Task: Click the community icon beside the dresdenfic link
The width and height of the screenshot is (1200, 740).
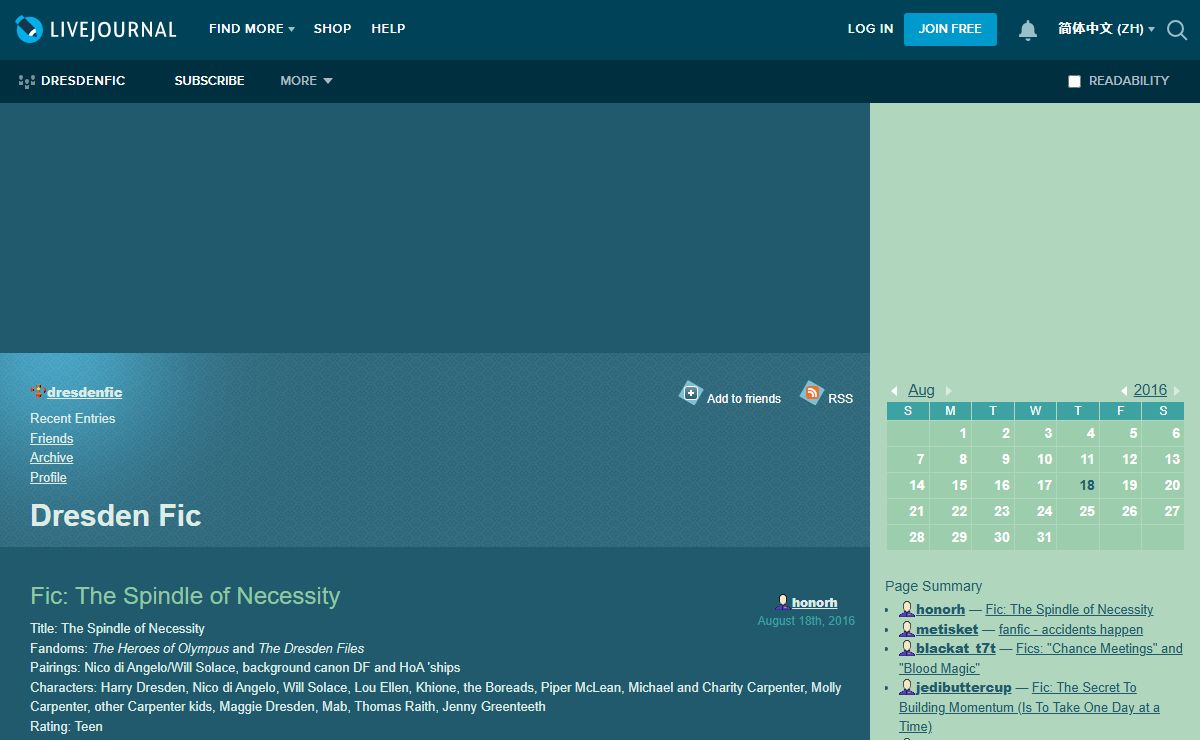Action: click(x=38, y=392)
